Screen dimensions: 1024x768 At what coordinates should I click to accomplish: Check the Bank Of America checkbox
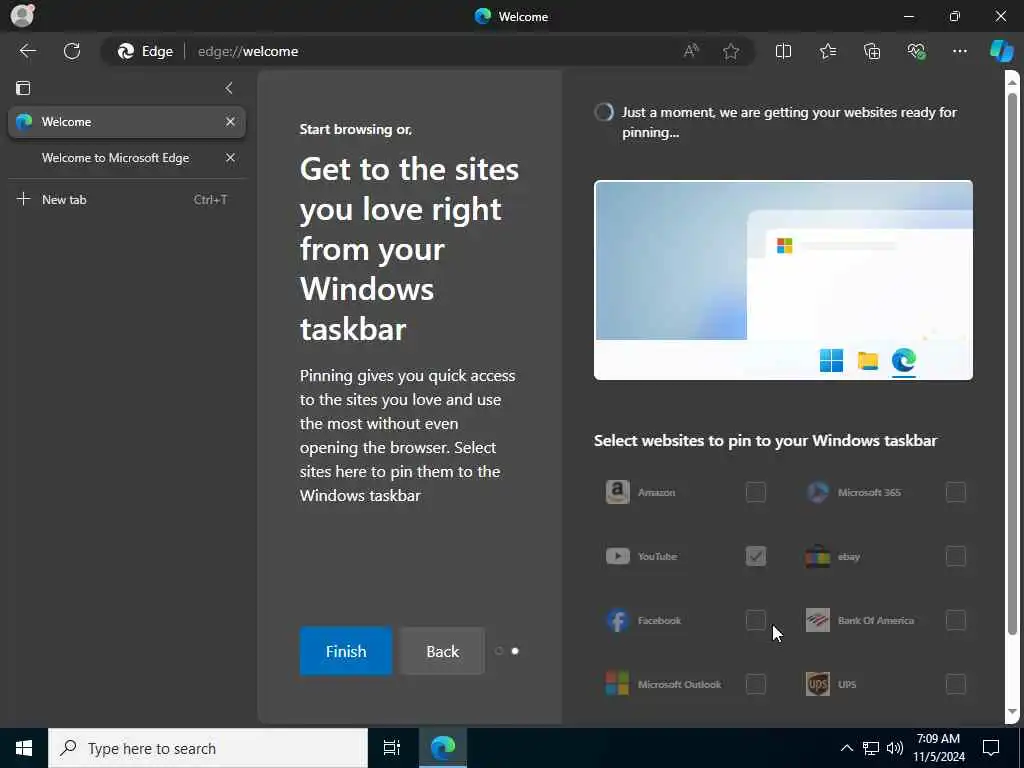(955, 620)
